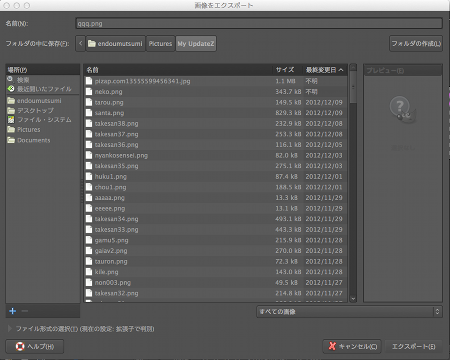Screen dimensions: 450x360
Task: Sort by name column header
Action: [x=178, y=70]
